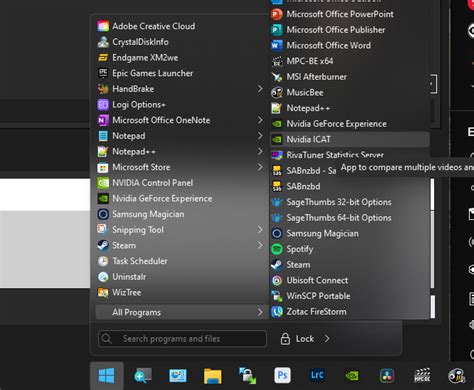The height and width of the screenshot is (390, 474).
Task: Launch Microsoft Office Word icon
Action: click(x=277, y=45)
